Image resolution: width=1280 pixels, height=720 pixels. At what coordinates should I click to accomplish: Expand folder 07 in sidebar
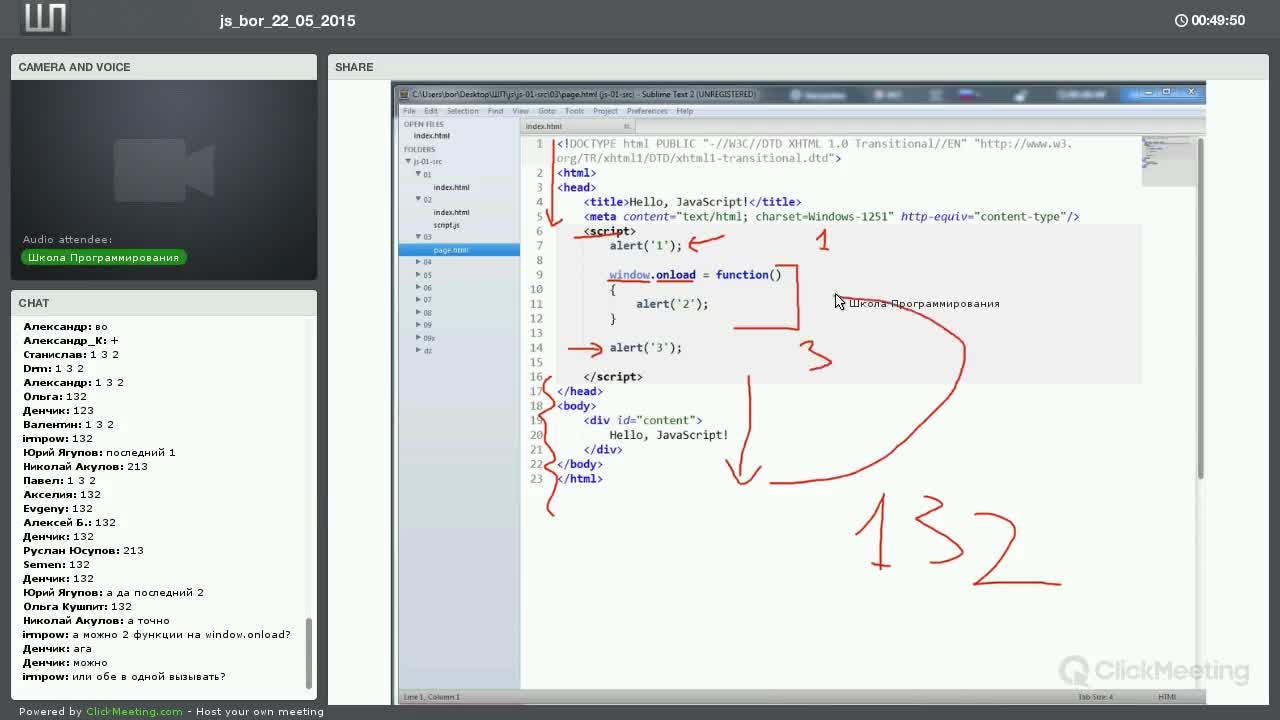tap(418, 299)
